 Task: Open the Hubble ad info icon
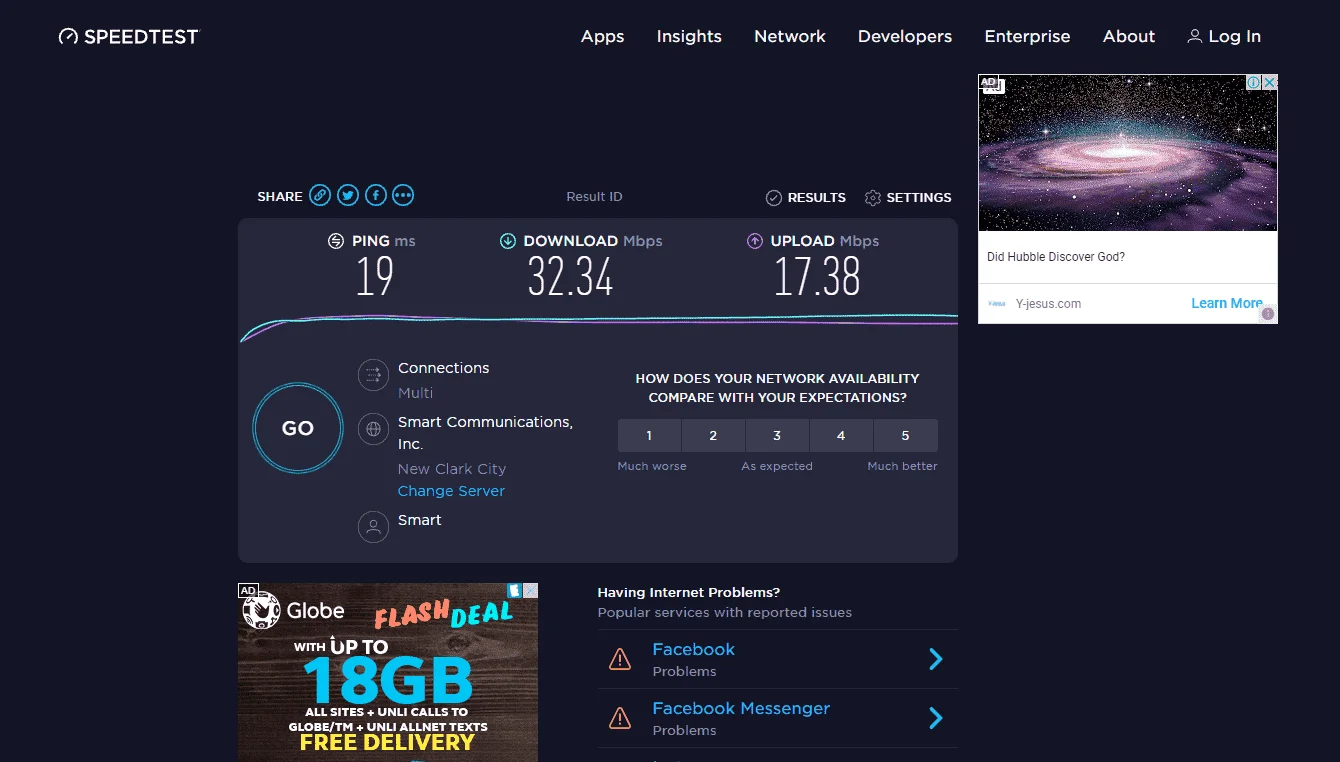1253,83
